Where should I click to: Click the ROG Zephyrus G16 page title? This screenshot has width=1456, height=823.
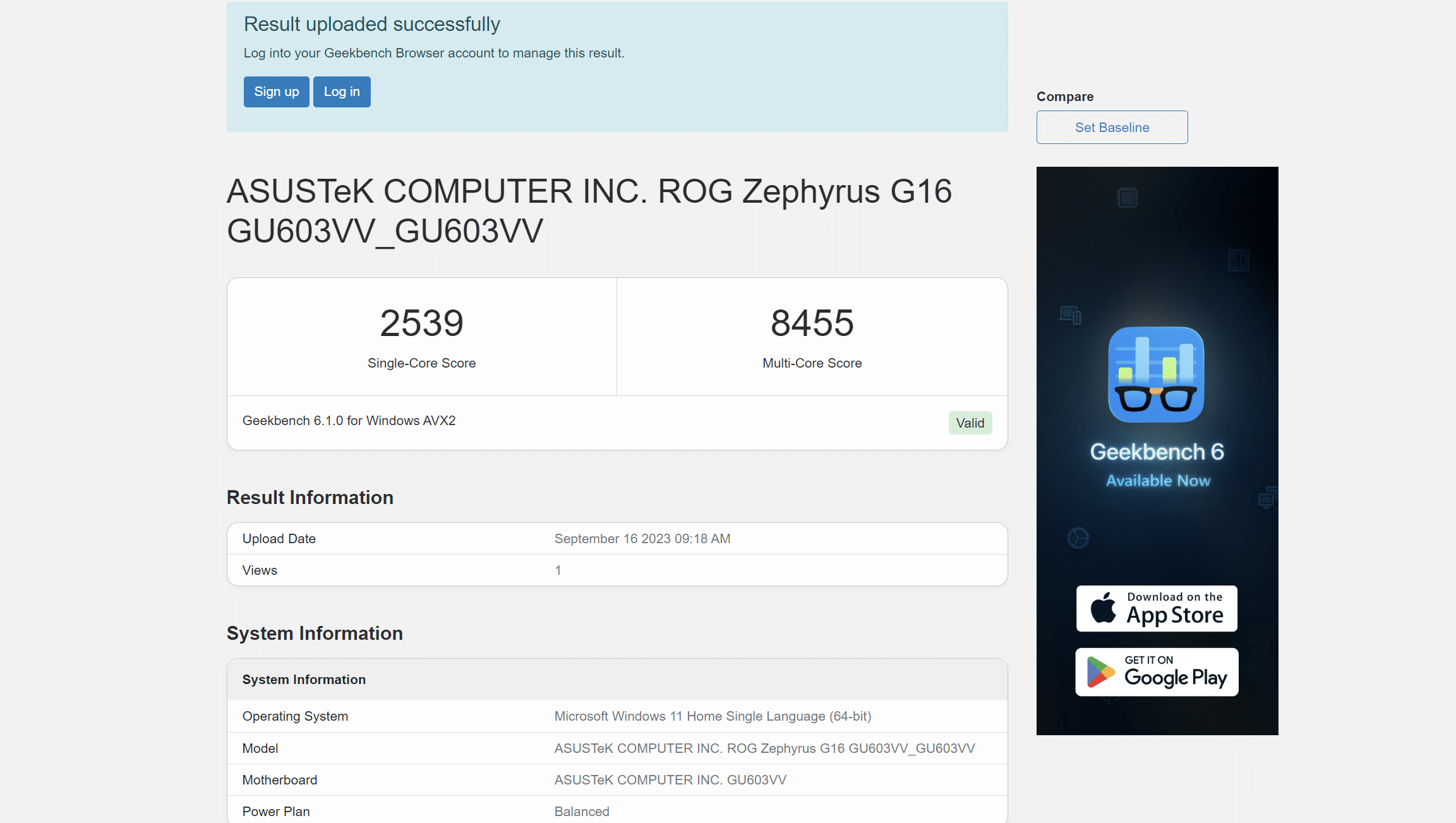[x=589, y=211]
